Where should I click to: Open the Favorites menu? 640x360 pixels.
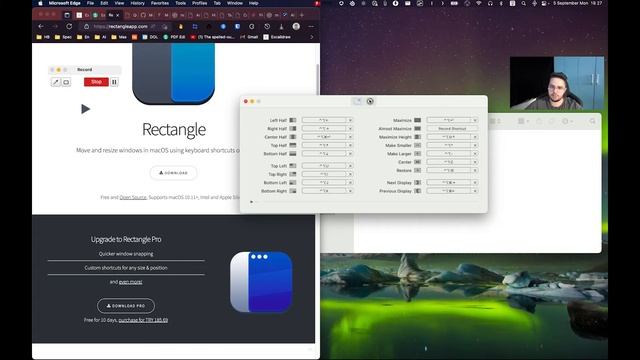click(160, 3)
